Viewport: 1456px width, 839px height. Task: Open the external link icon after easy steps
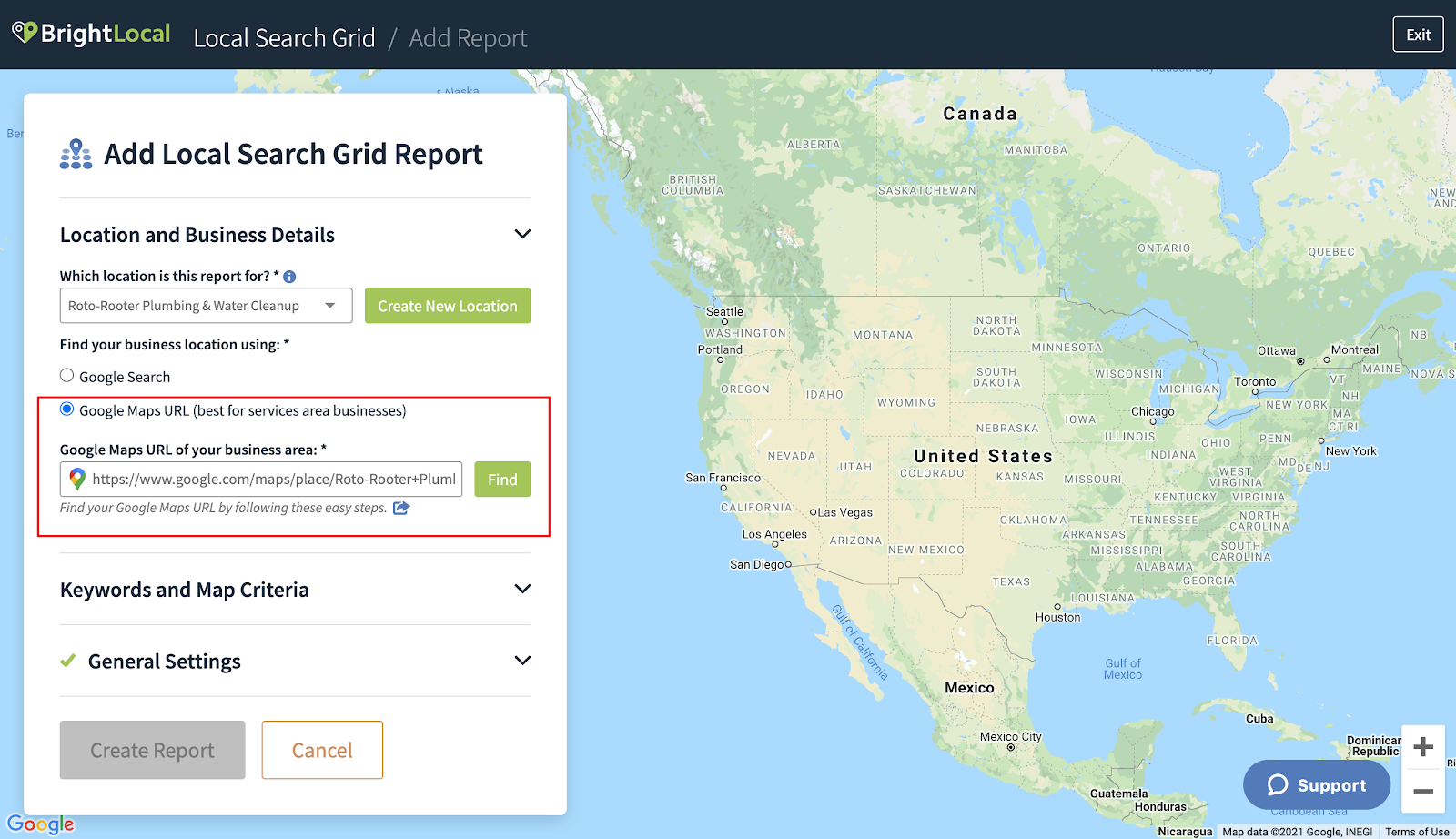pos(401,508)
